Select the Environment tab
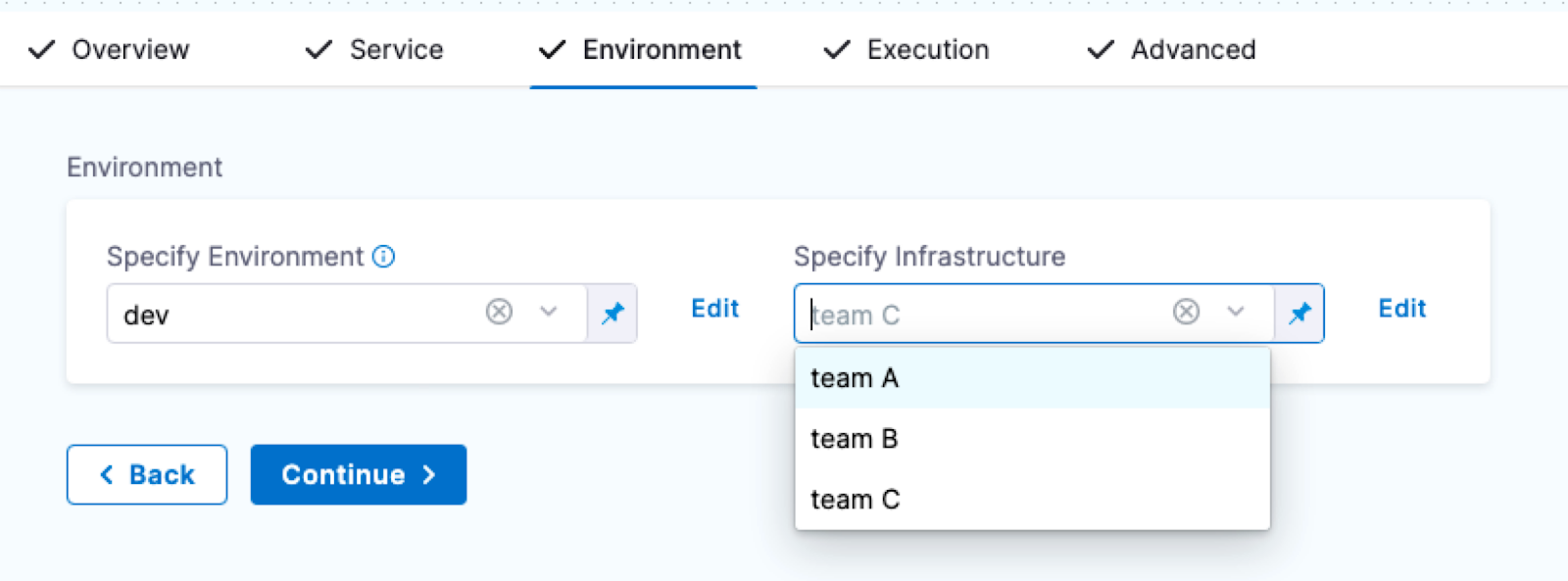Image resolution: width=1568 pixels, height=581 pixels. click(642, 50)
